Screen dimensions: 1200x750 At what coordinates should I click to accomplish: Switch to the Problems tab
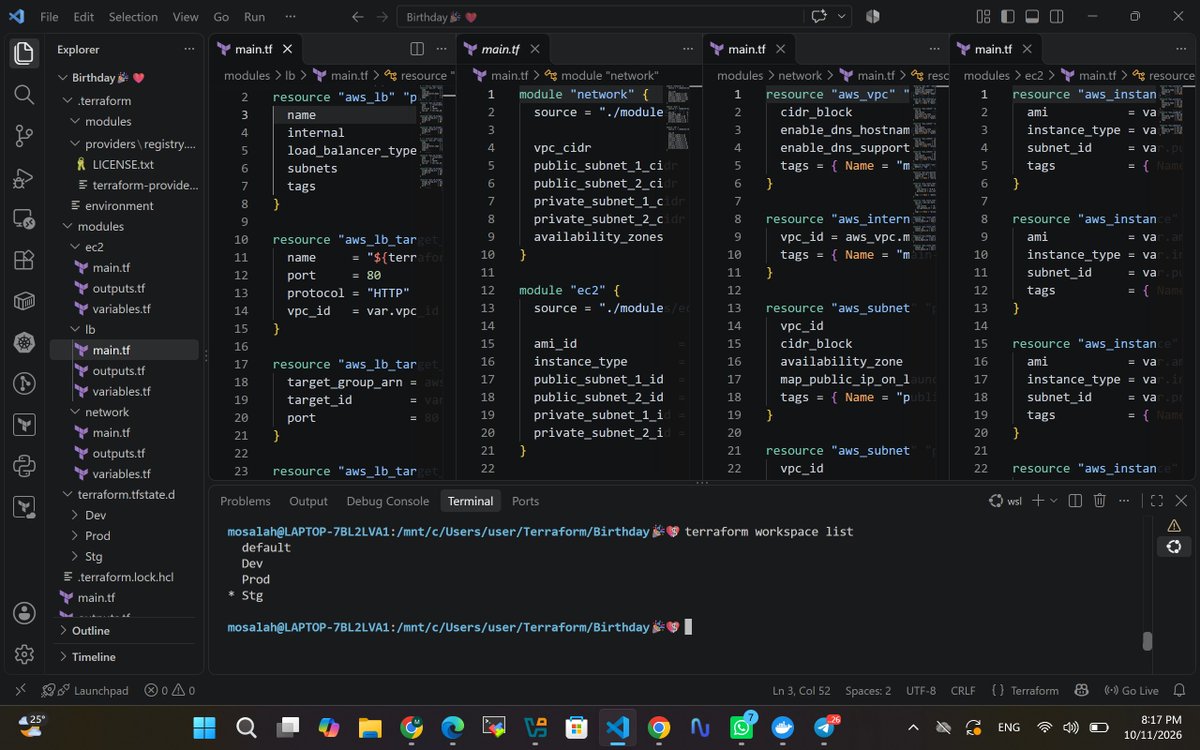coord(245,501)
